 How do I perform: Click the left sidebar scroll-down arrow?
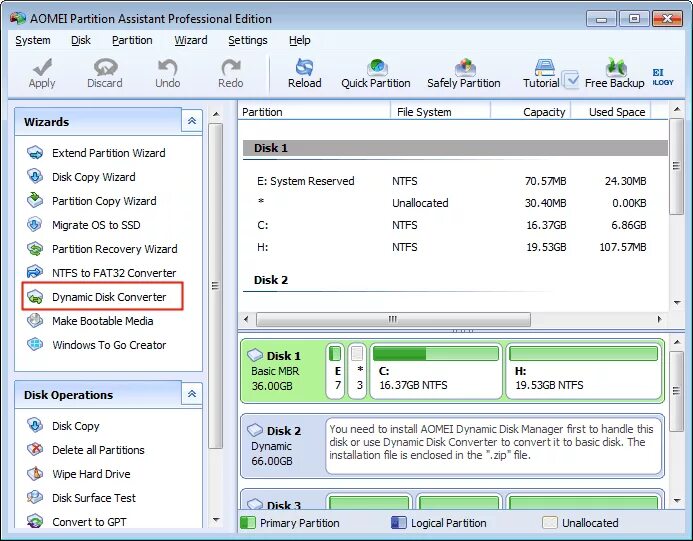click(x=216, y=520)
